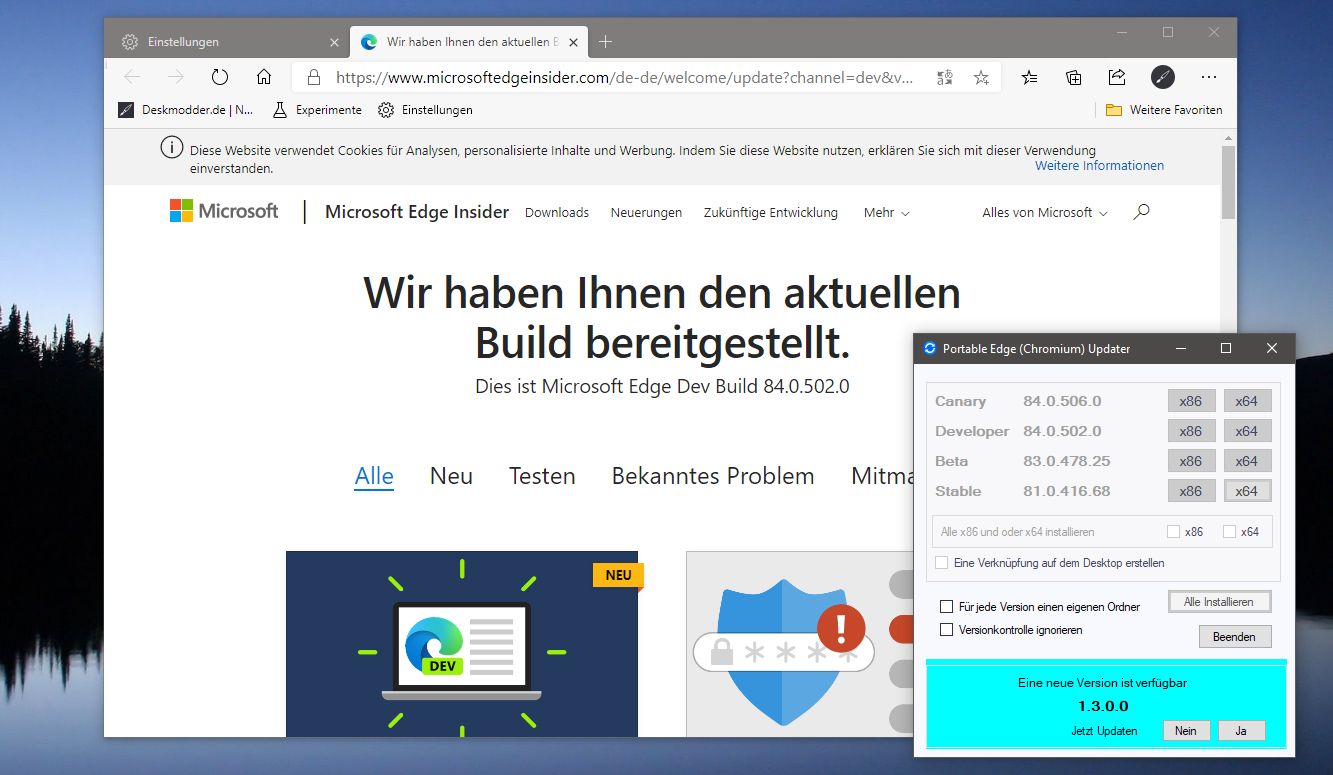Screen dimensions: 1333x775
Task: Open the favorites list icon
Action: click(1030, 77)
